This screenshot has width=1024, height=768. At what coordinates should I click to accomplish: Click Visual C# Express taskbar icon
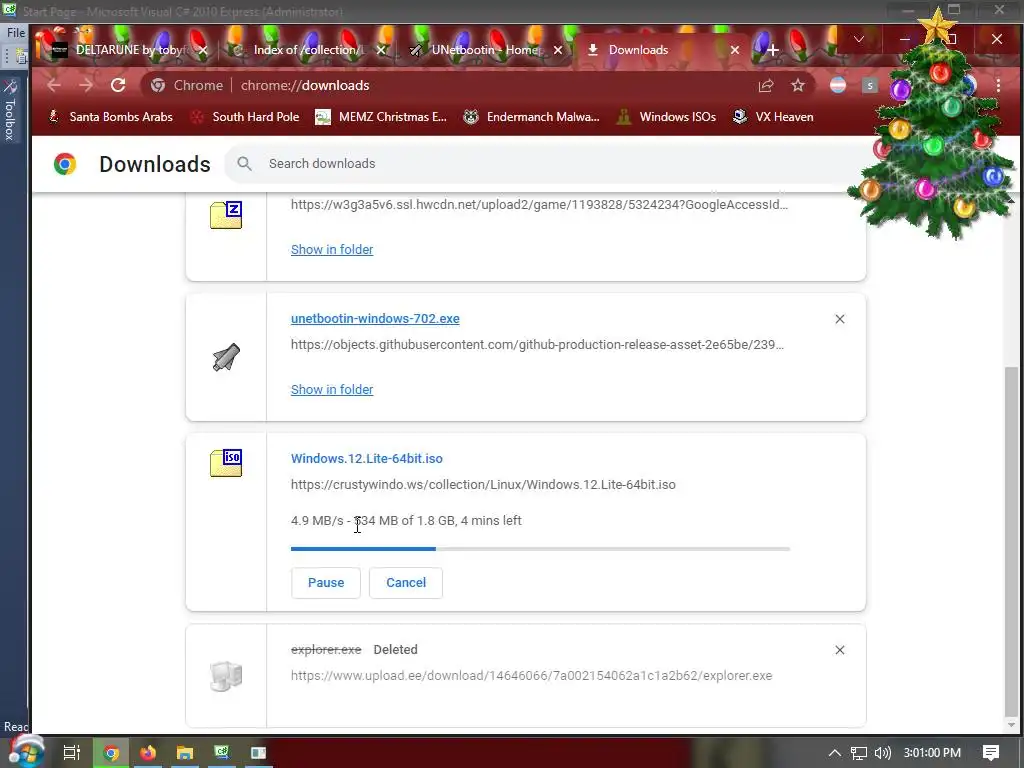222,753
